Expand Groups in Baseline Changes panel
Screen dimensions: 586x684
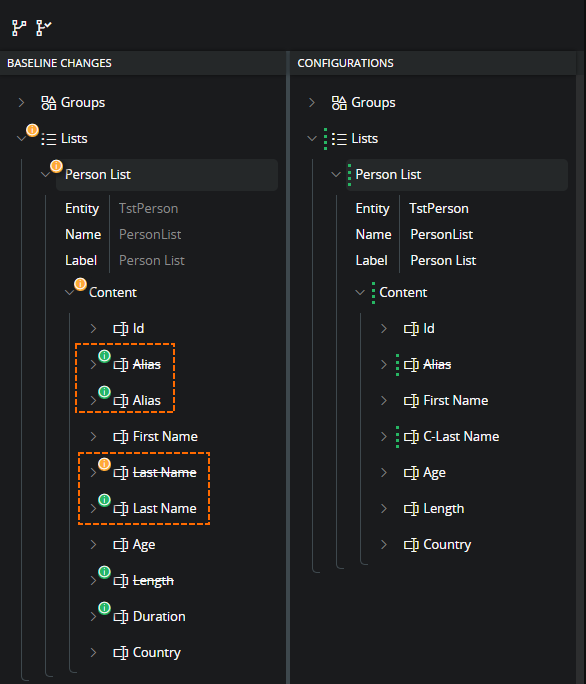point(21,103)
